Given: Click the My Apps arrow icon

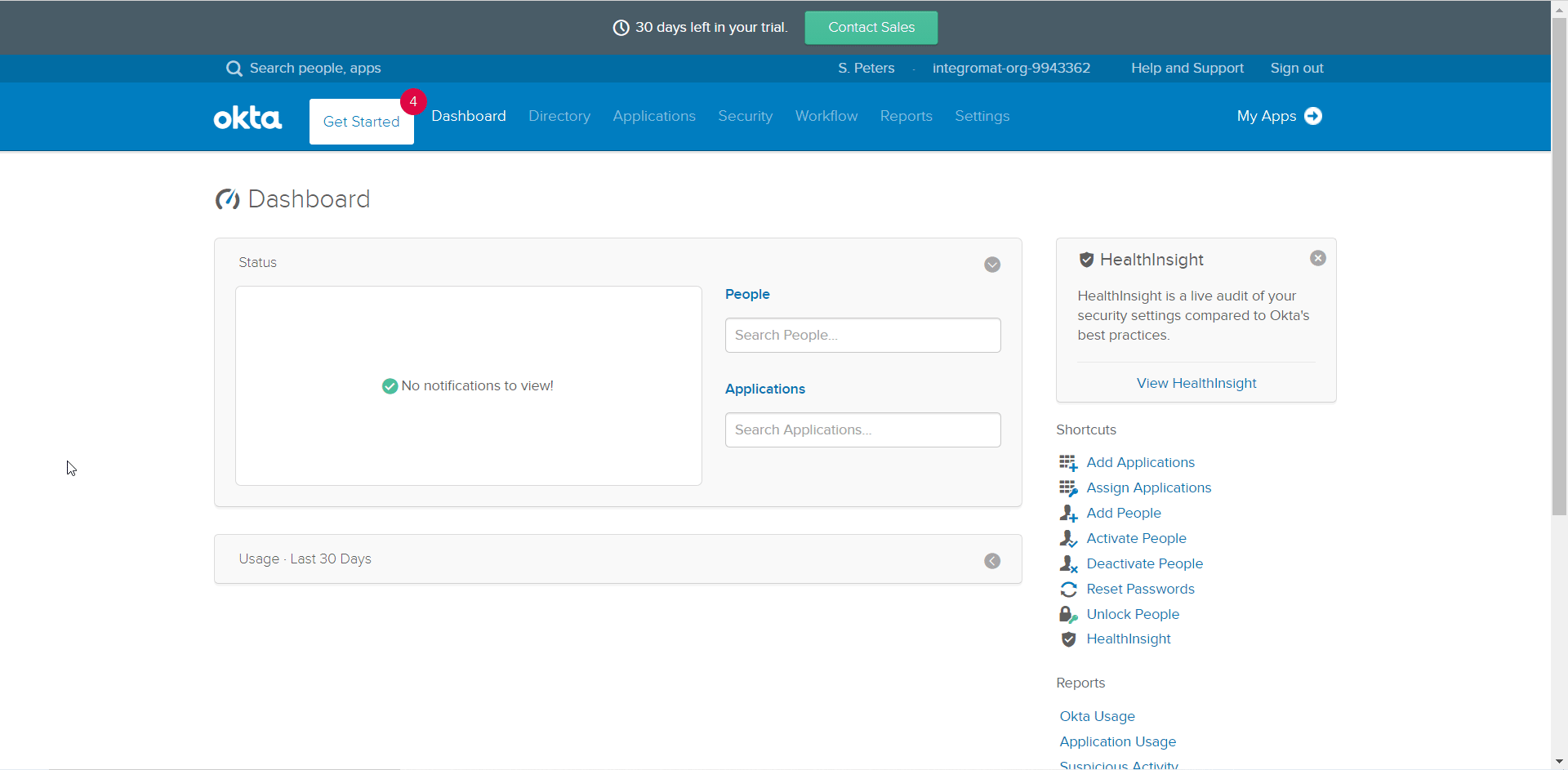Looking at the screenshot, I should [1313, 116].
